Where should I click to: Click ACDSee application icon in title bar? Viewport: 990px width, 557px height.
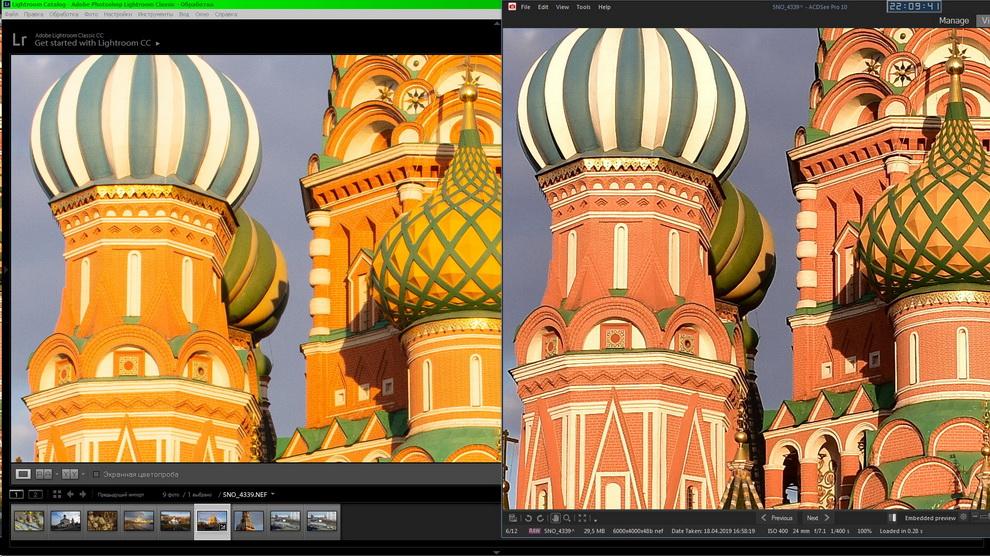(512, 7)
